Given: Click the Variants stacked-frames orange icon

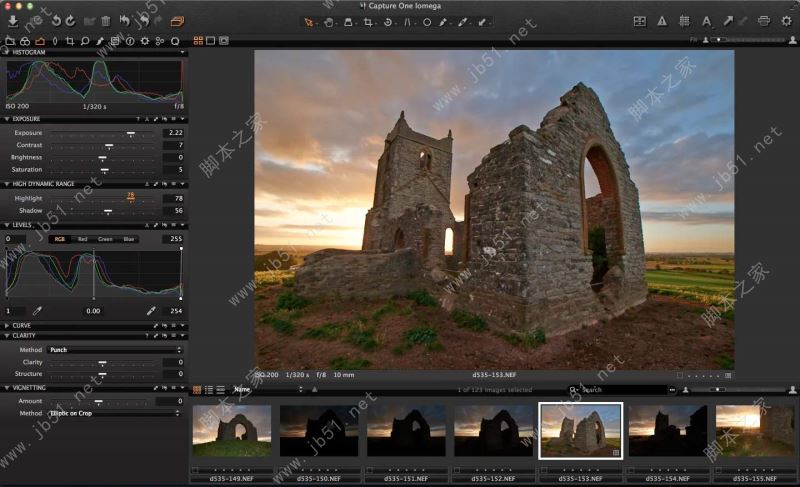Looking at the screenshot, I should [177, 21].
